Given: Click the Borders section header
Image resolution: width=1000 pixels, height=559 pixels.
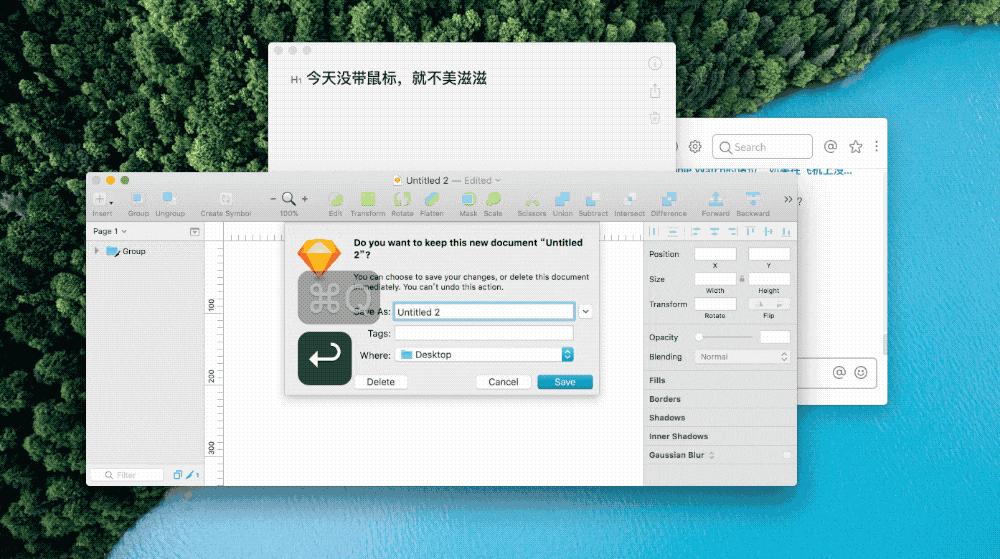Looking at the screenshot, I should [x=665, y=399].
